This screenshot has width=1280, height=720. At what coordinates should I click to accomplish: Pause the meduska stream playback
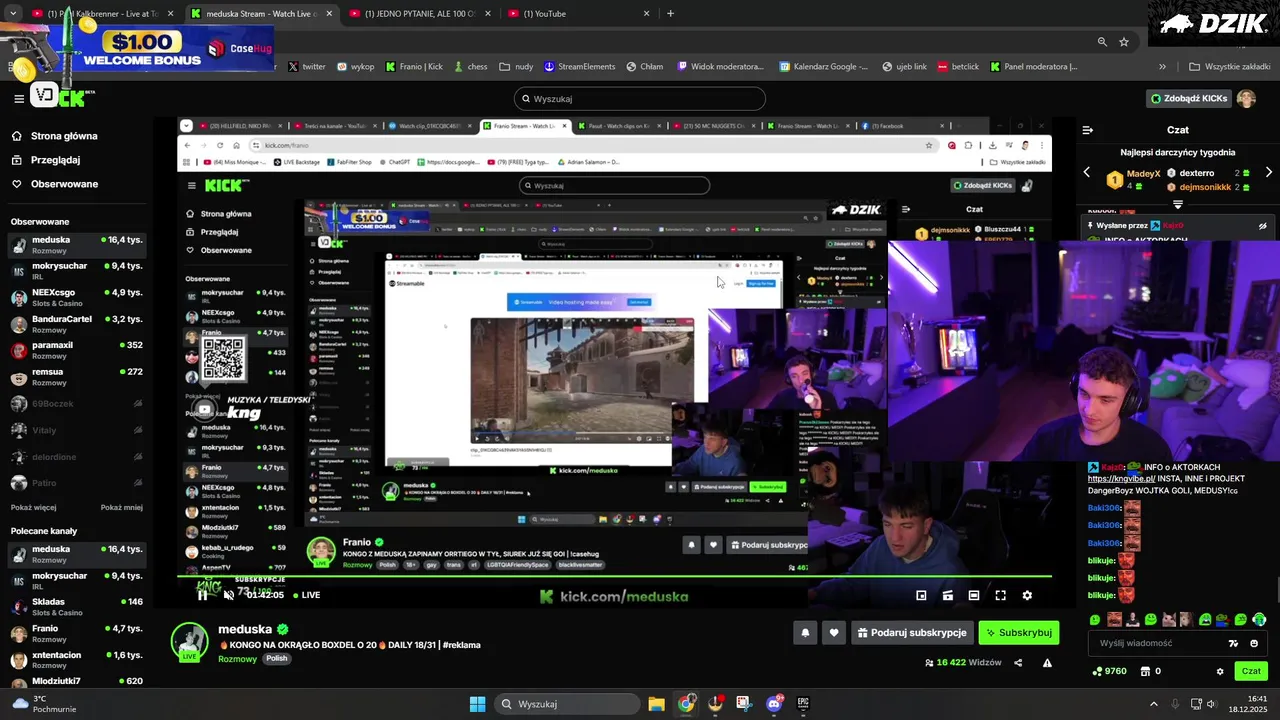(203, 595)
